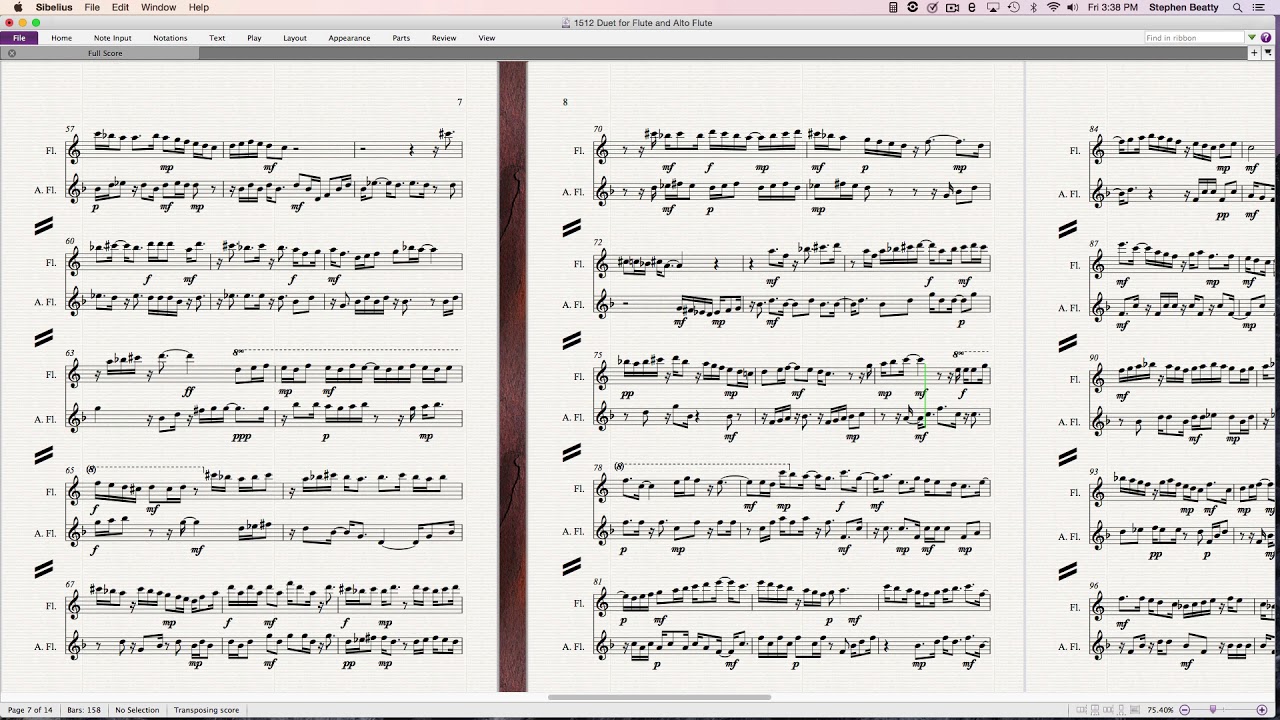Open the Apple menu

[17, 7]
